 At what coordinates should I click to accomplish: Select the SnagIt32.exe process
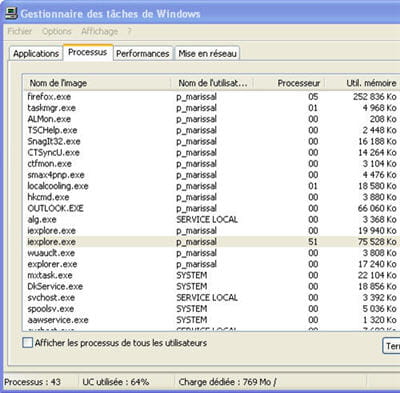[211, 141]
